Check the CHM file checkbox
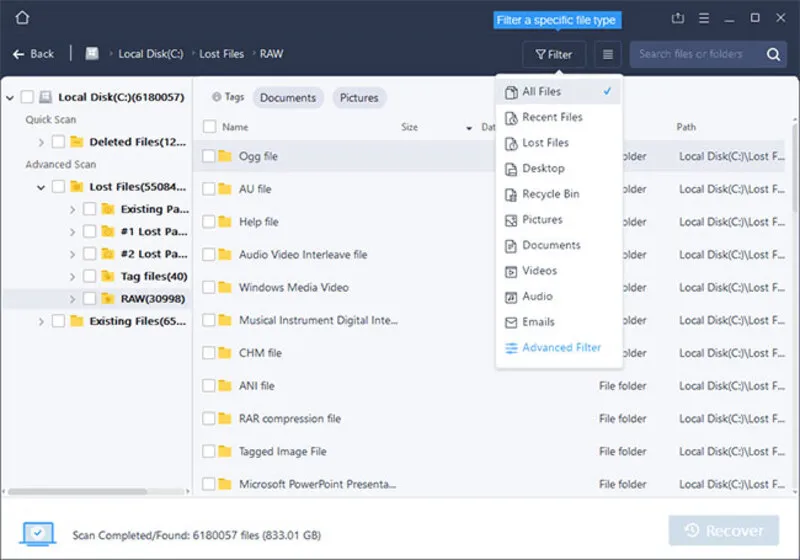This screenshot has width=800, height=560. [209, 352]
